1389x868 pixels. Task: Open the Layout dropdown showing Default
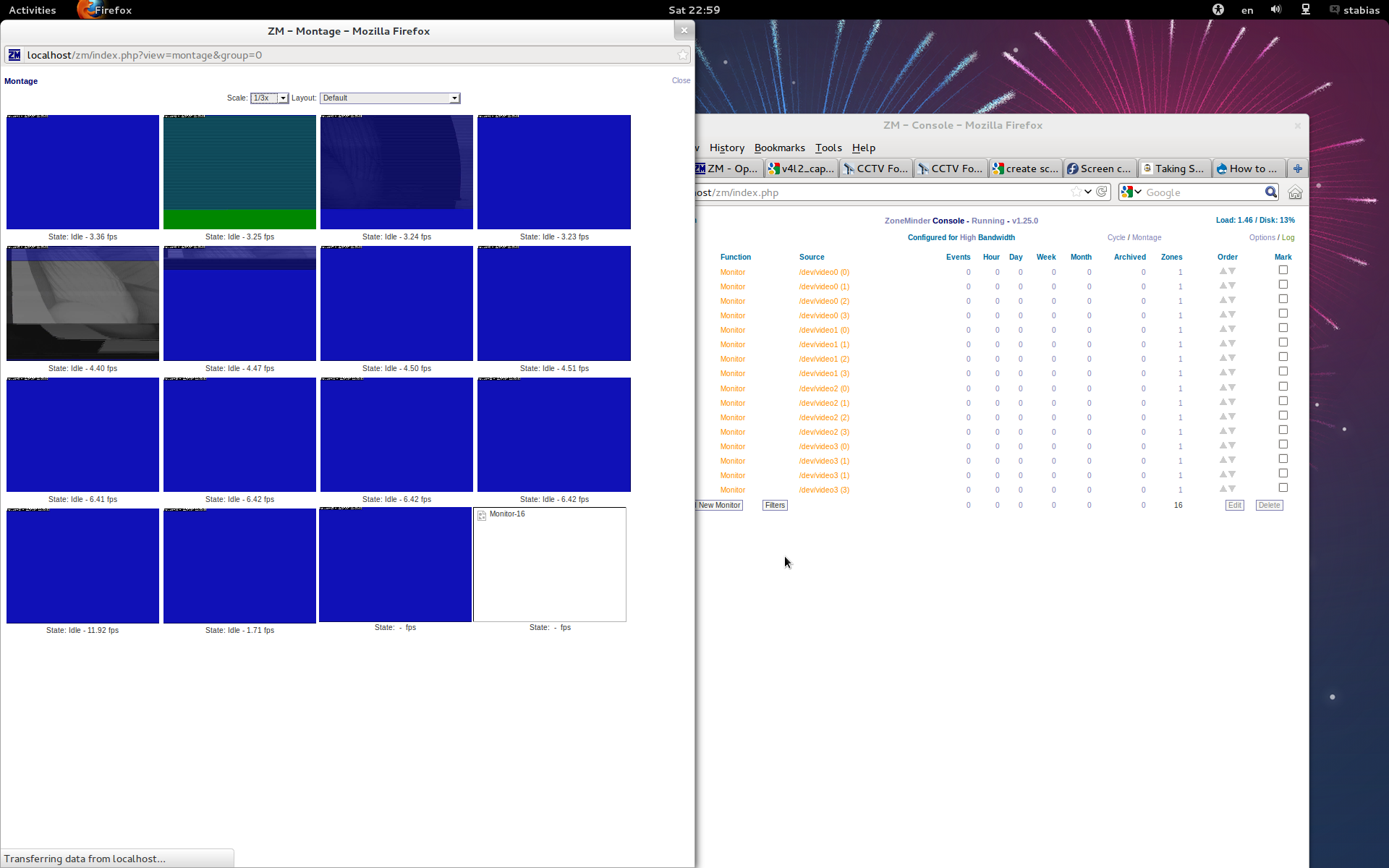coord(390,98)
